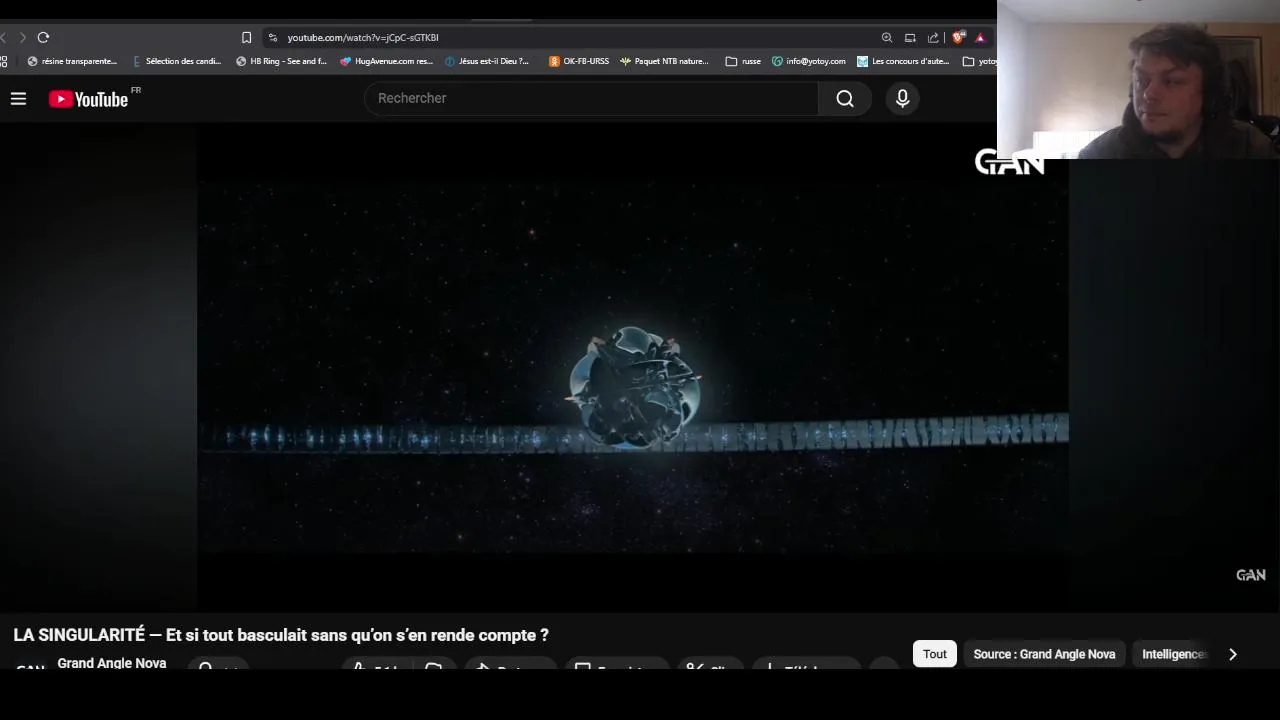Reload the page with the browser refresh icon
1280x720 pixels.
(43, 37)
